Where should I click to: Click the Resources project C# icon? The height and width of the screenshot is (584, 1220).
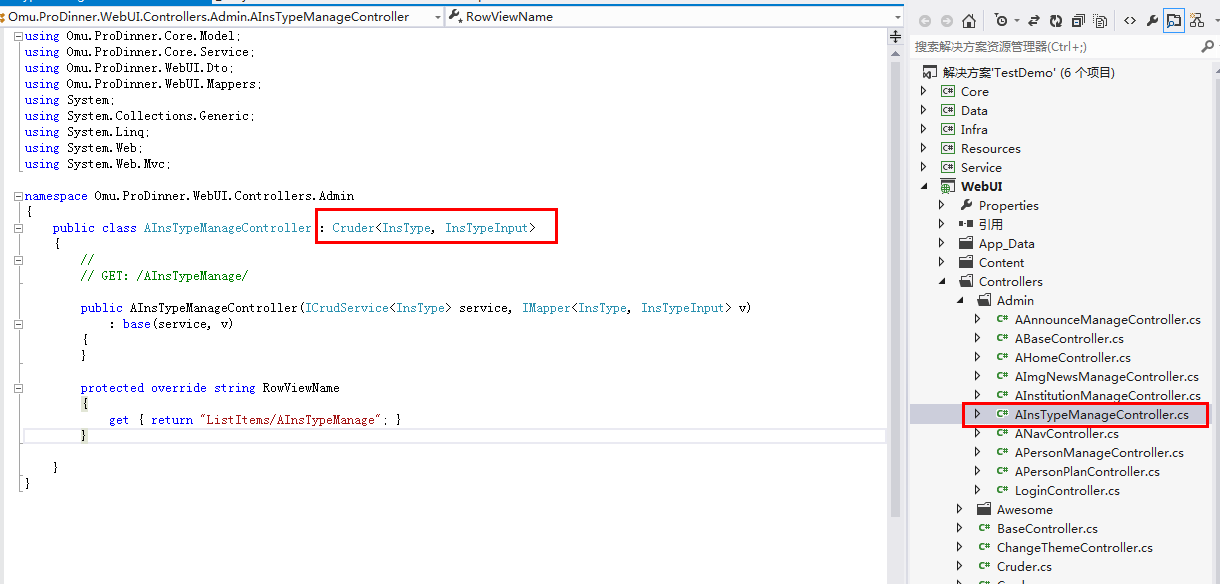click(x=948, y=148)
